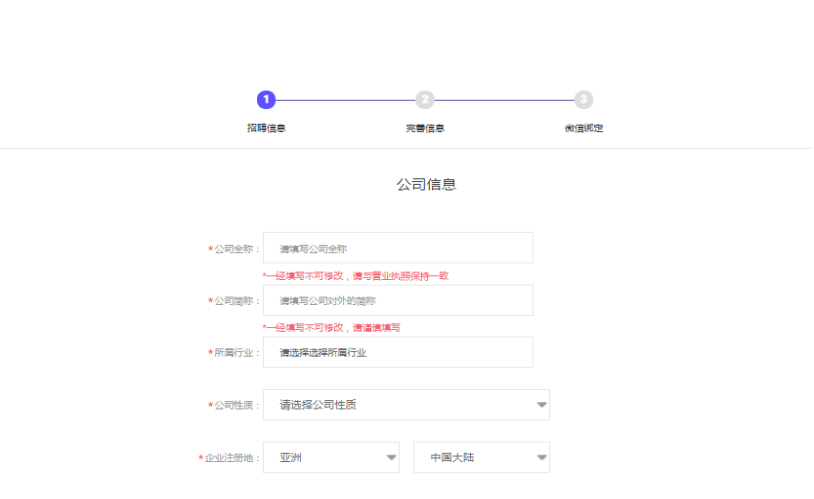Click the 公司性质 dropdown arrow
Screen dimensions: 814x499
pos(541,405)
